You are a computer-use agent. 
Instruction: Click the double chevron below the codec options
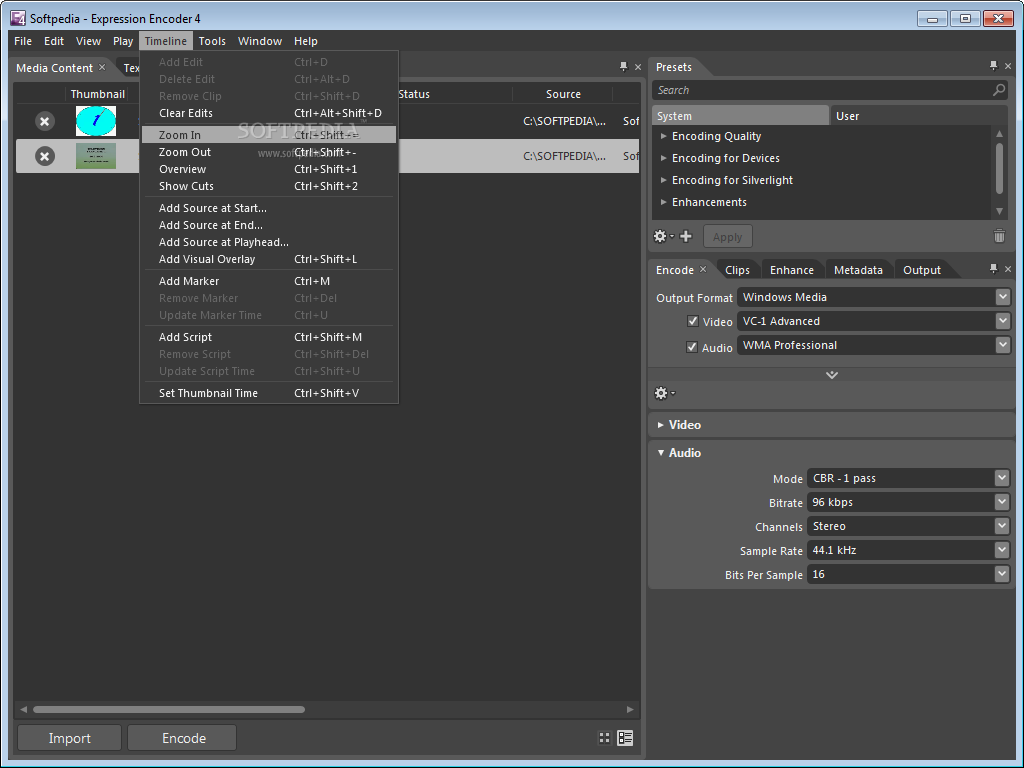click(x=831, y=375)
